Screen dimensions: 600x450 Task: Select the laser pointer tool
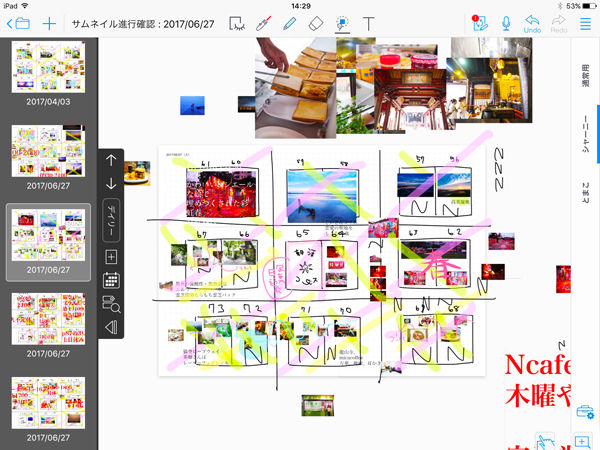pos(263,24)
